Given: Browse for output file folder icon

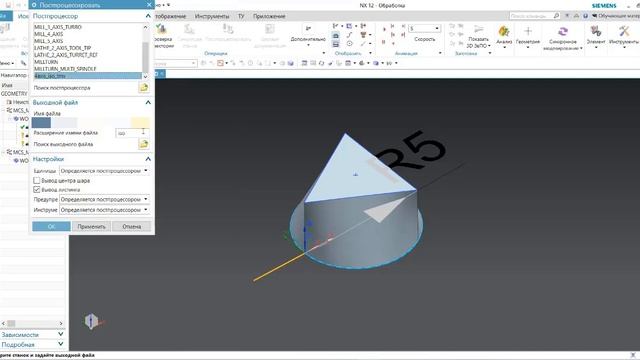Looking at the screenshot, I should 144,144.
